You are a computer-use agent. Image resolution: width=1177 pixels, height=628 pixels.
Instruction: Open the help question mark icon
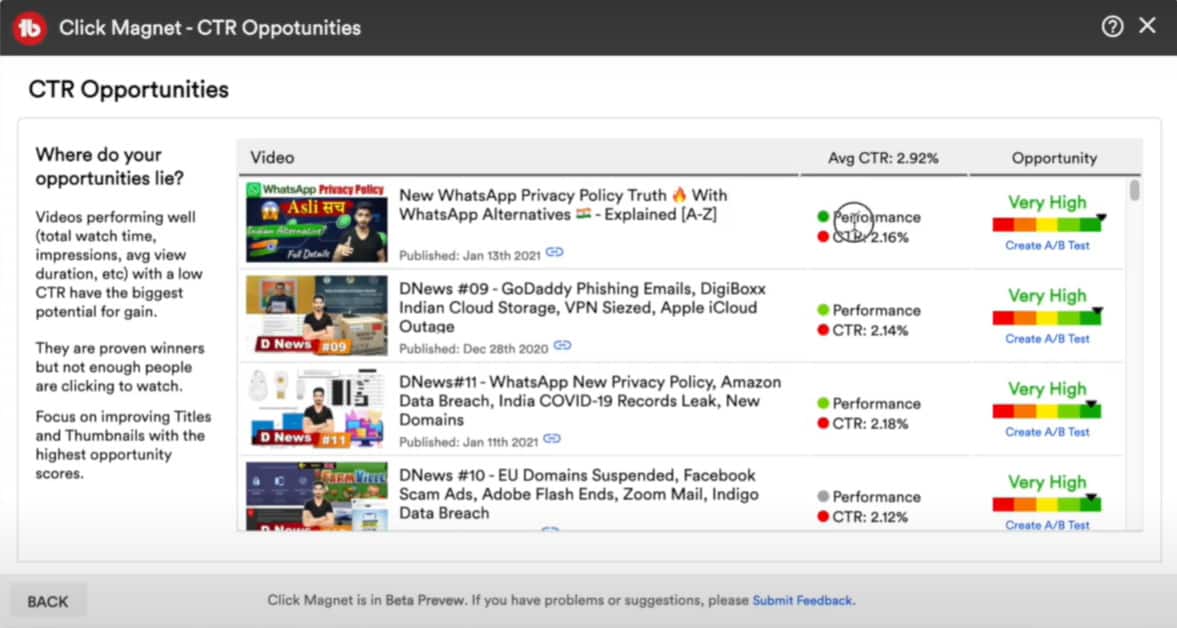click(1112, 27)
